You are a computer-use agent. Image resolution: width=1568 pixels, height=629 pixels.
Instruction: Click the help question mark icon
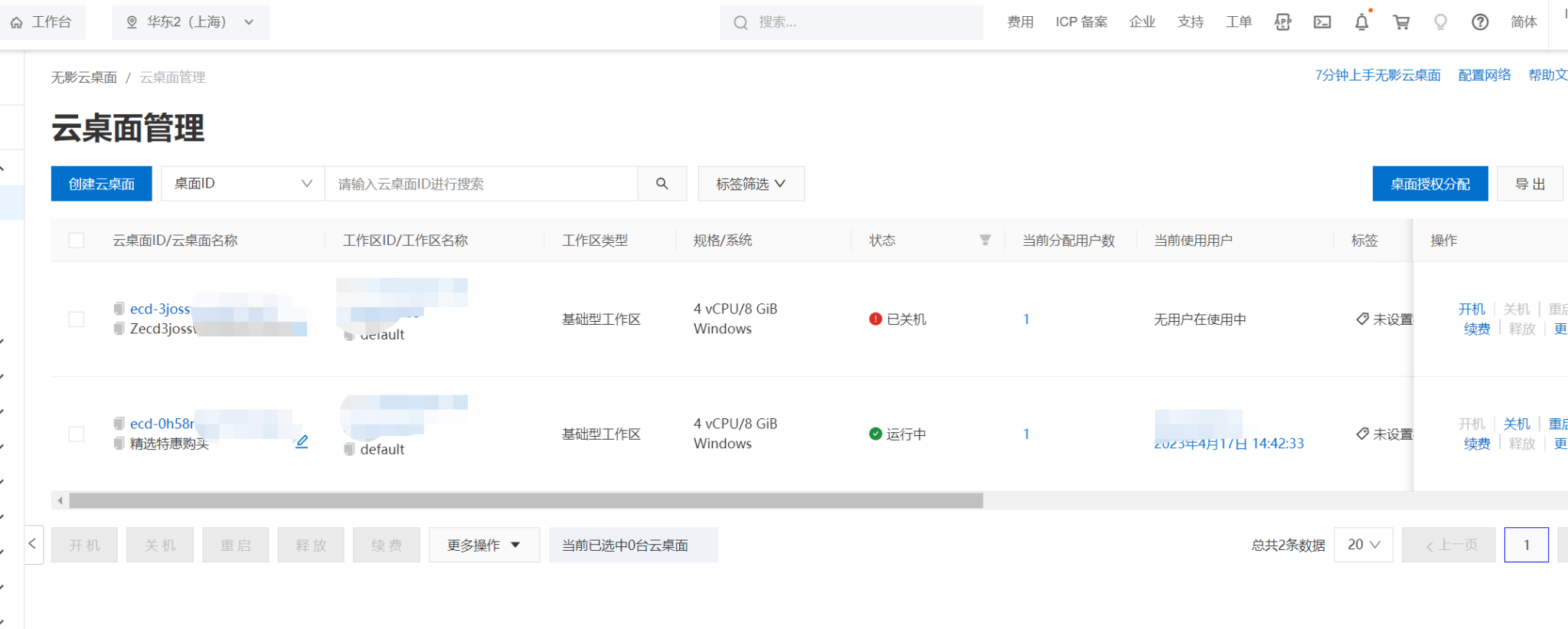pyautogui.click(x=1480, y=22)
